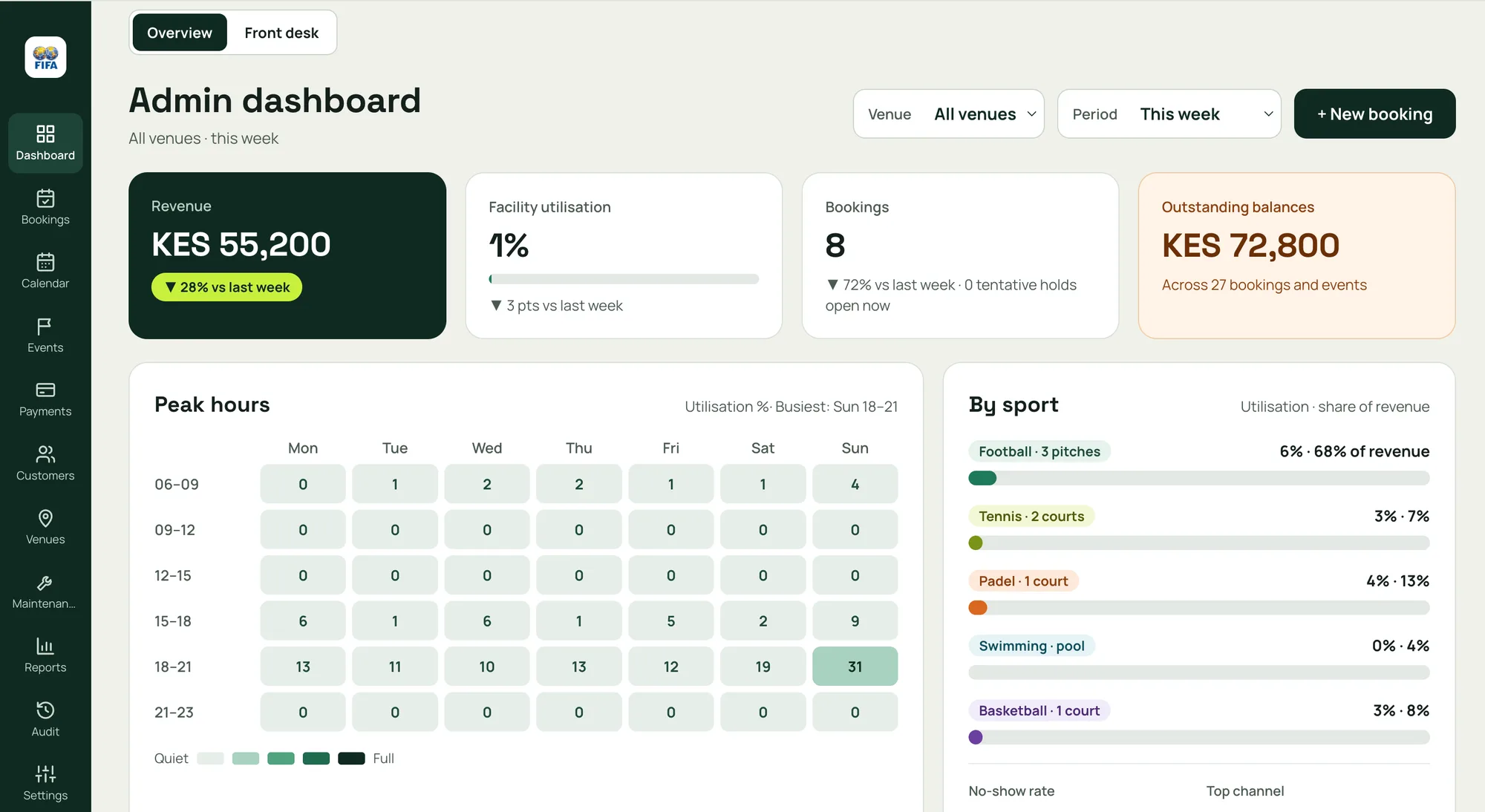The width and height of the screenshot is (1485, 812).
Task: Click the Sun 06–09 cell showing 4
Action: [x=855, y=484]
